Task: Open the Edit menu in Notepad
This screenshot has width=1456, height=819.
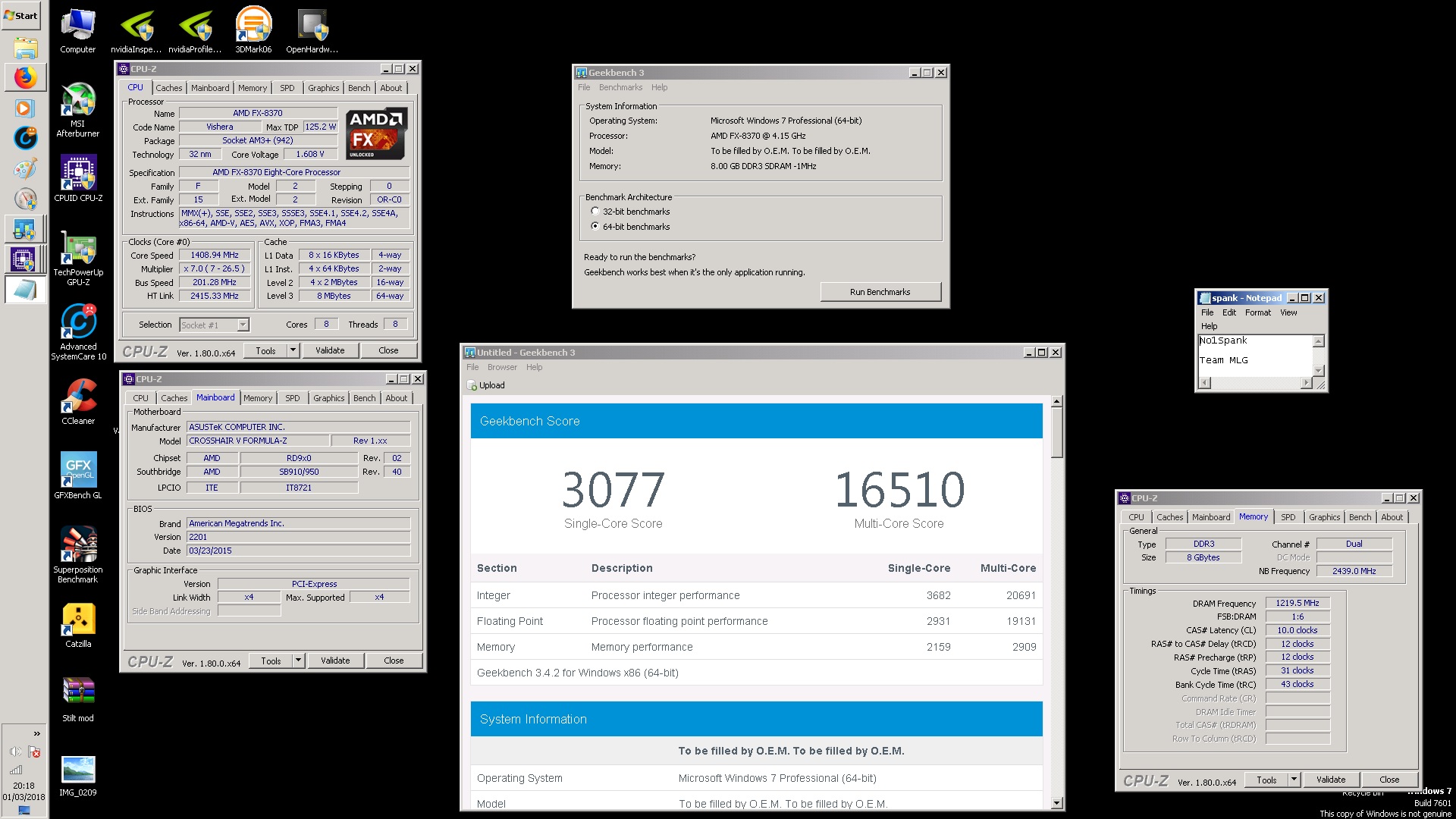Action: pyautogui.click(x=1228, y=312)
